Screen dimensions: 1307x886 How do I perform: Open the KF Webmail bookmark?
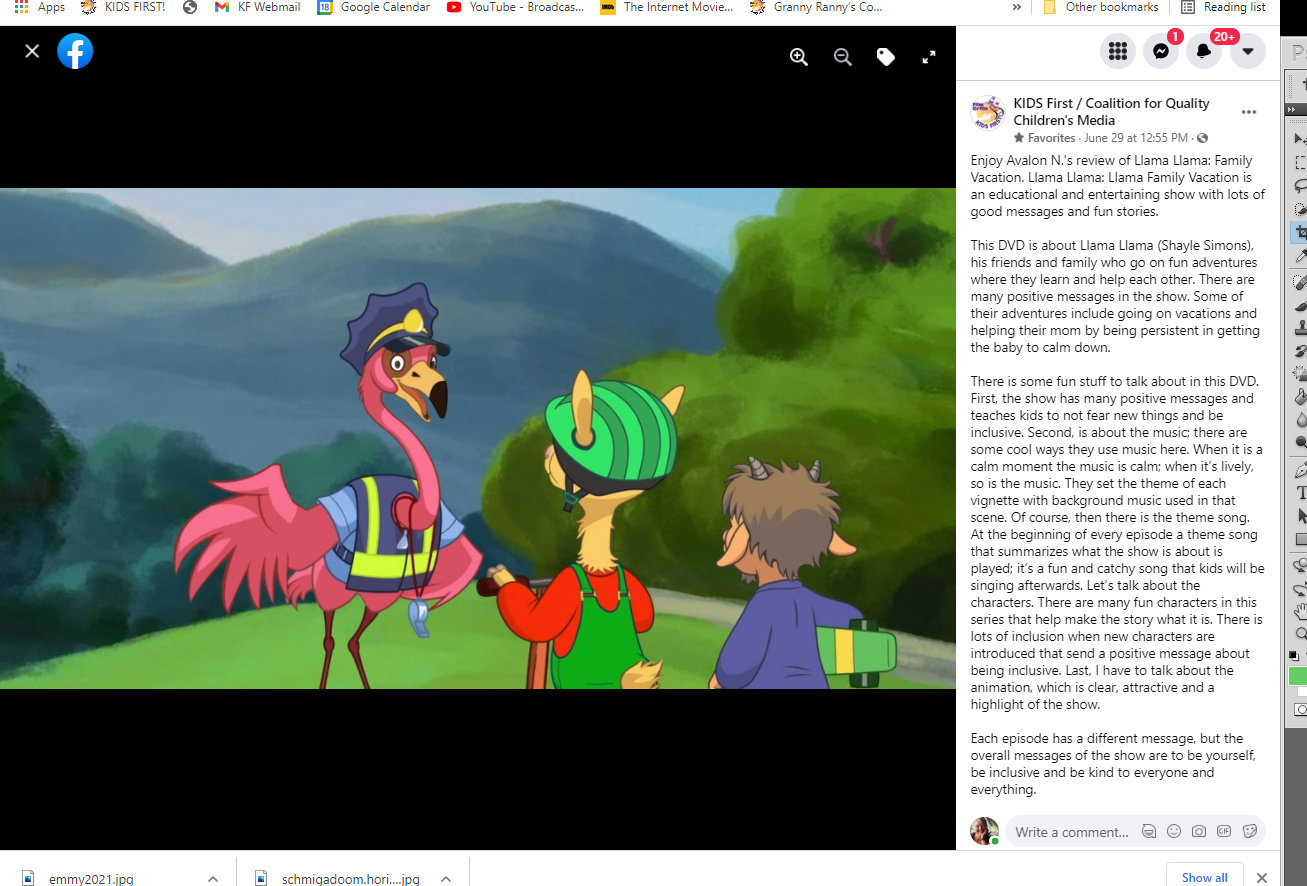point(258,7)
